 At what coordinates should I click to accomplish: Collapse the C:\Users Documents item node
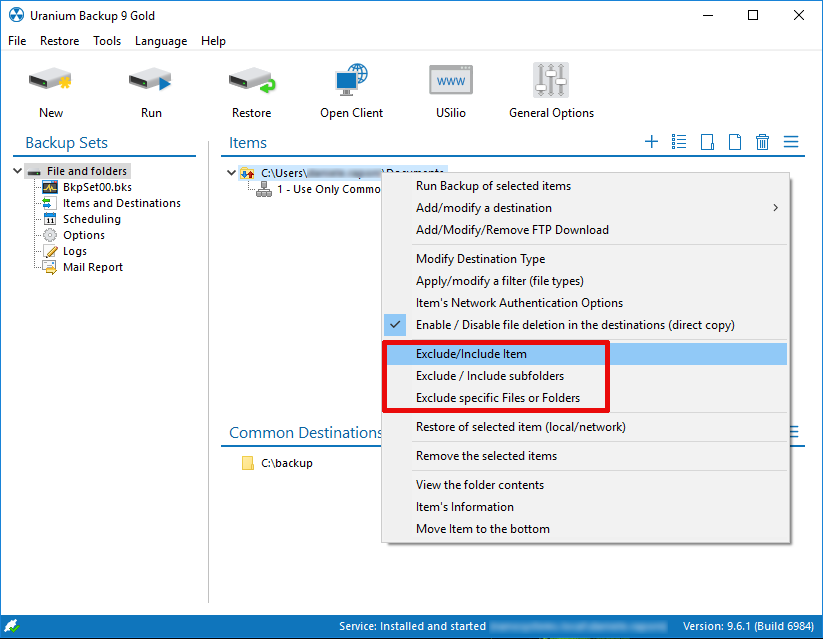(x=231, y=173)
